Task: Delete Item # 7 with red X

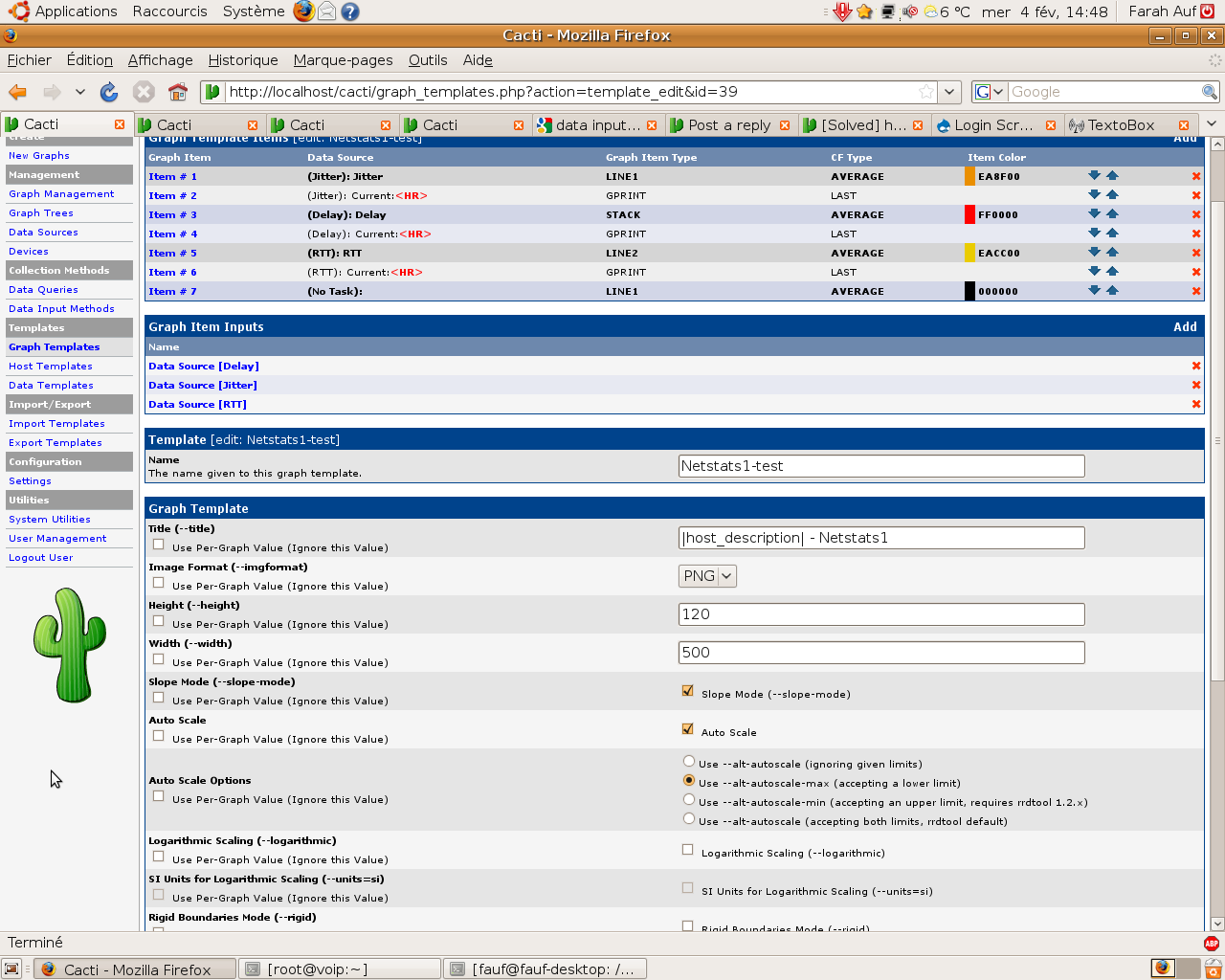Action: [1196, 291]
